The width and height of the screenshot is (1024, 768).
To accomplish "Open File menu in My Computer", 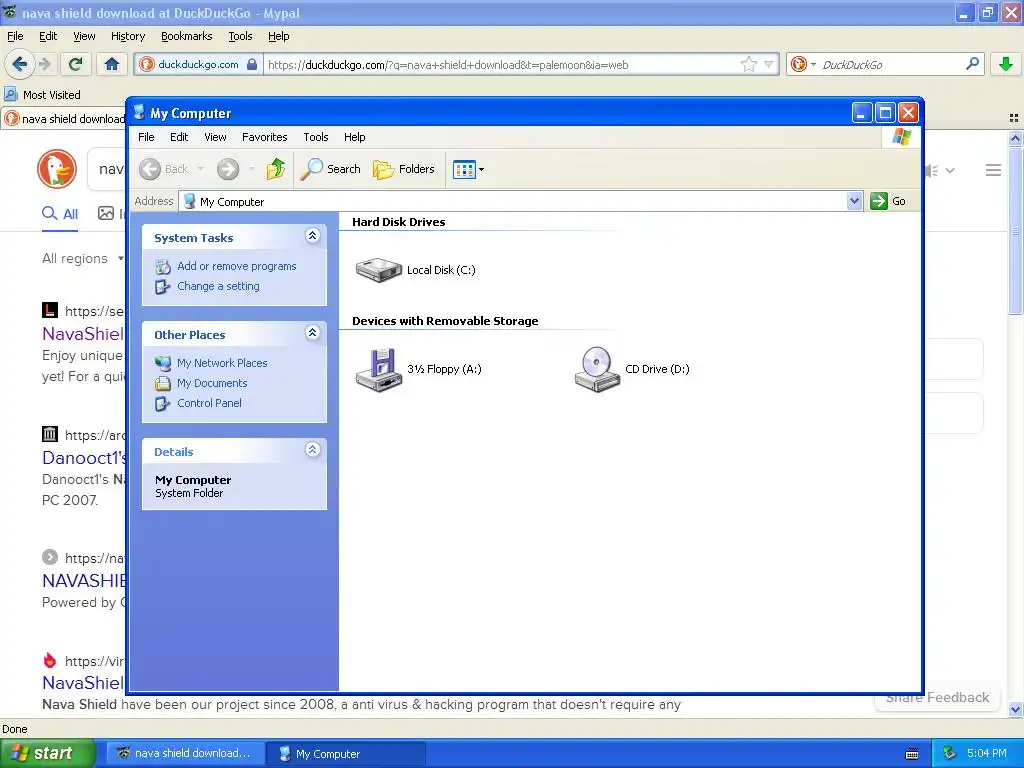I will pyautogui.click(x=146, y=137).
